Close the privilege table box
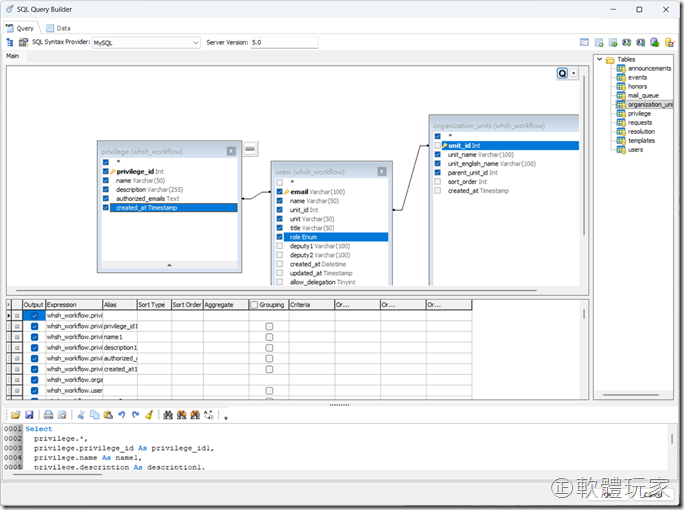Image resolution: width=684 pixels, height=510 pixels. coord(231,151)
